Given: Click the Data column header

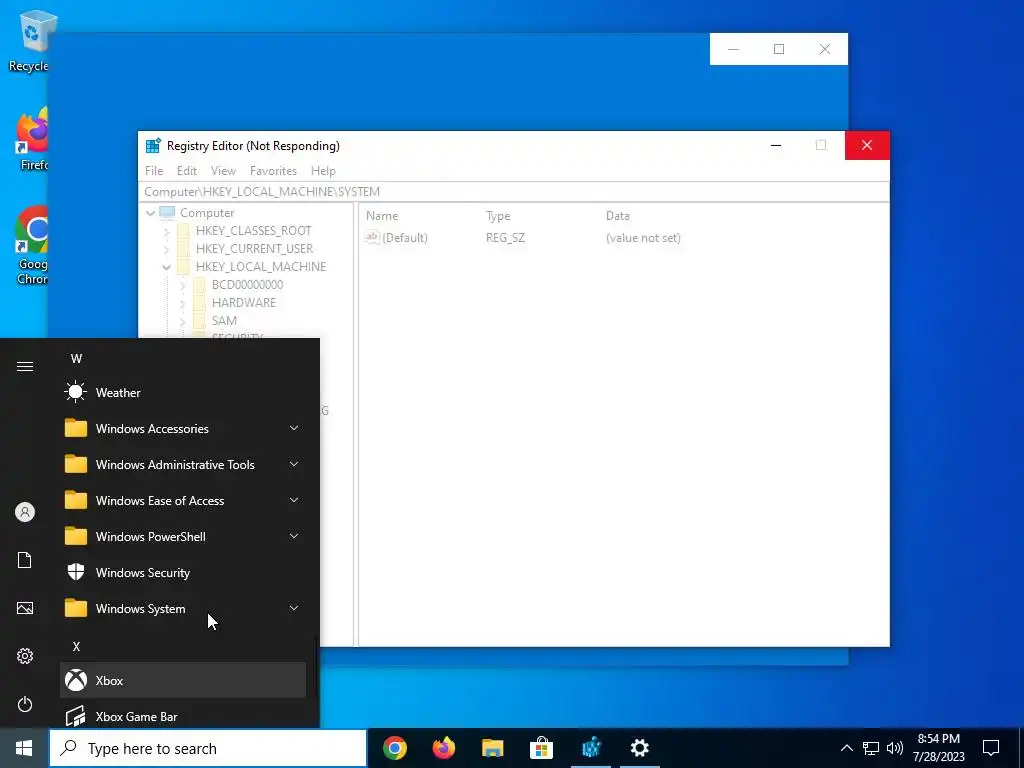Looking at the screenshot, I should point(618,216).
